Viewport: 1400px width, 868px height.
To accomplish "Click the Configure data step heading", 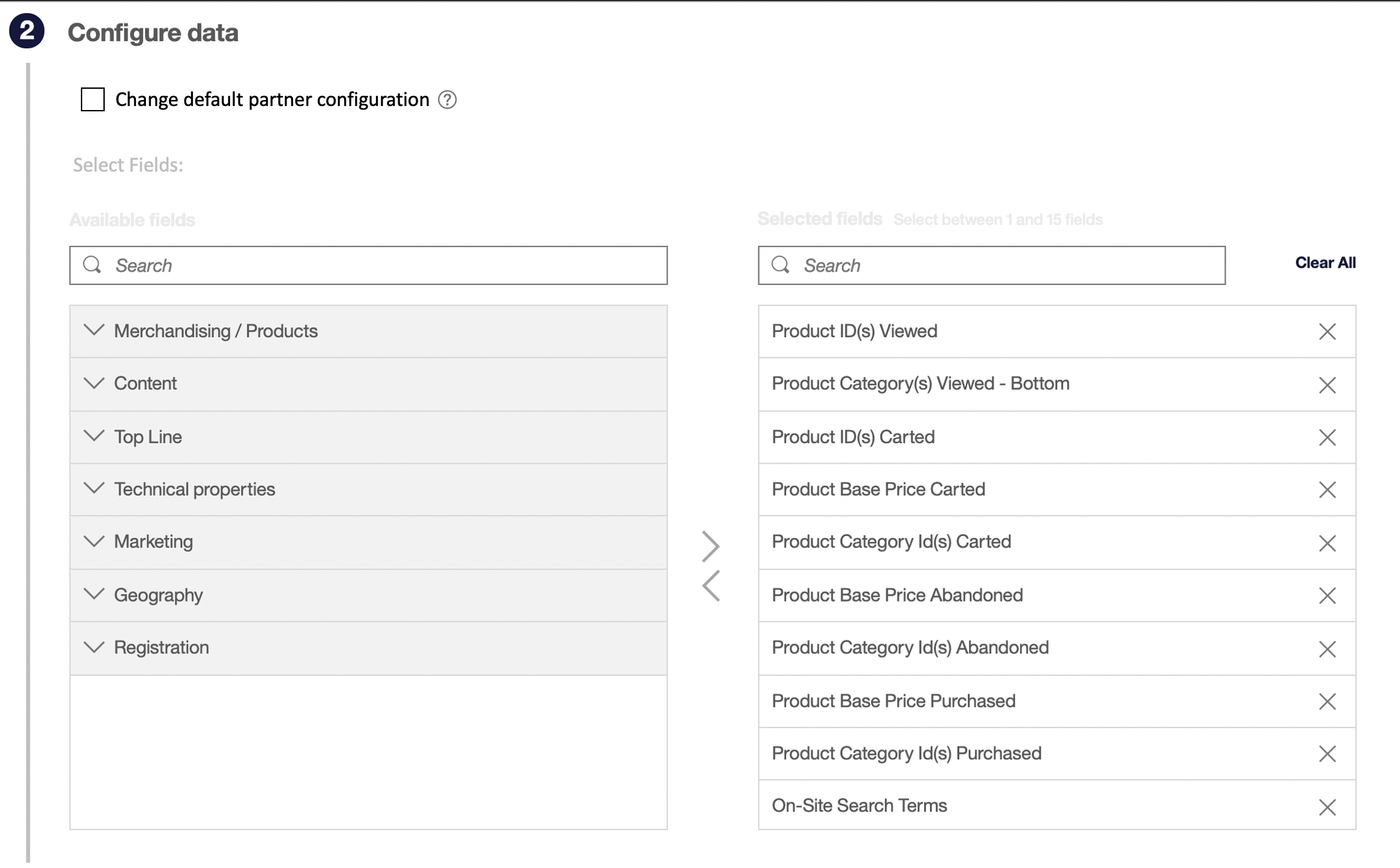I will (x=152, y=32).
